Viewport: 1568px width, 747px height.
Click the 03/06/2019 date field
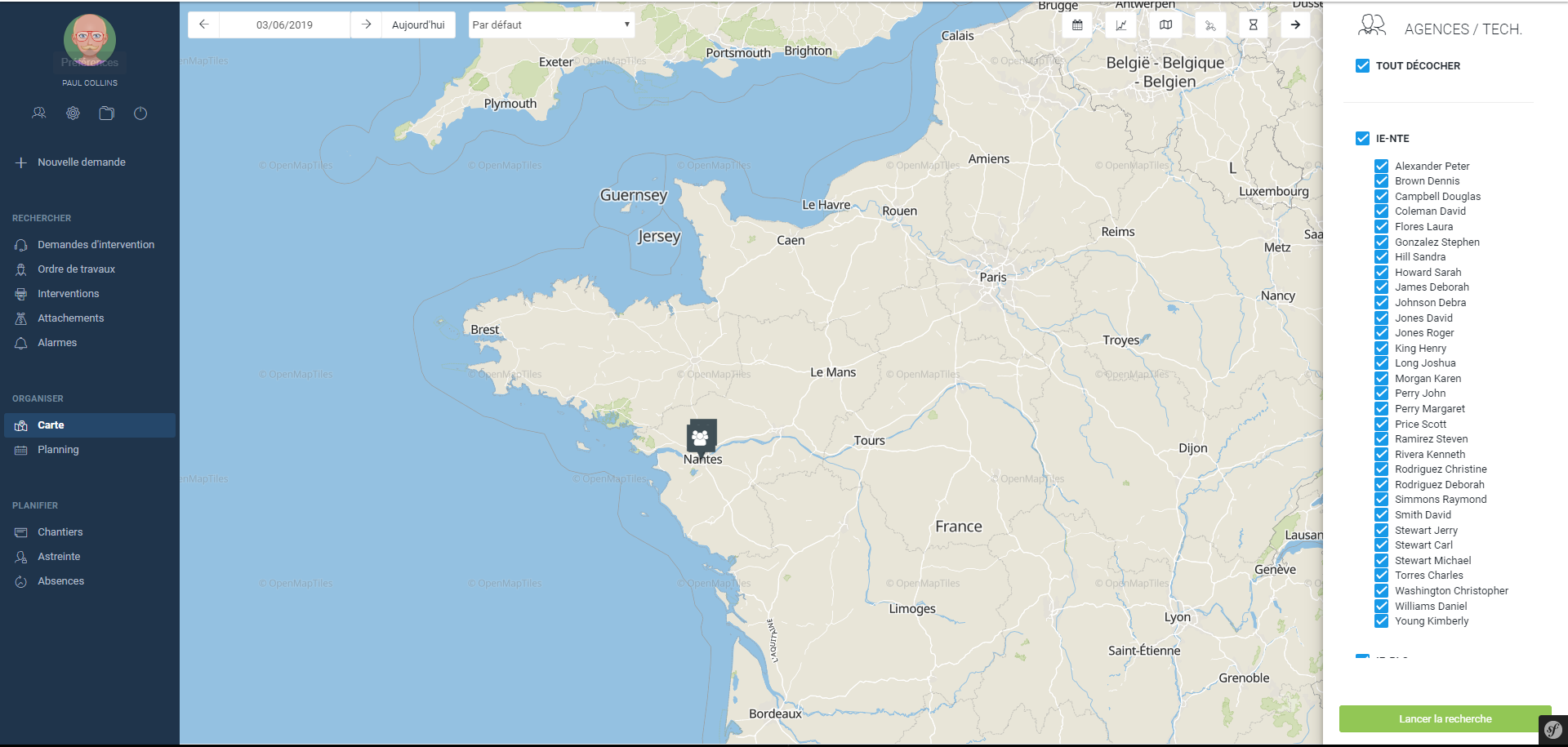(x=284, y=25)
